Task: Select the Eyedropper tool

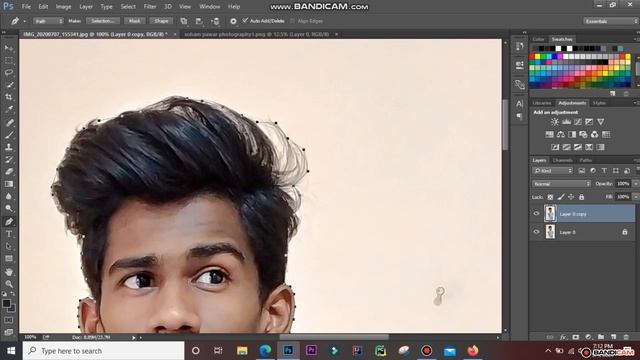Action: [x=9, y=109]
